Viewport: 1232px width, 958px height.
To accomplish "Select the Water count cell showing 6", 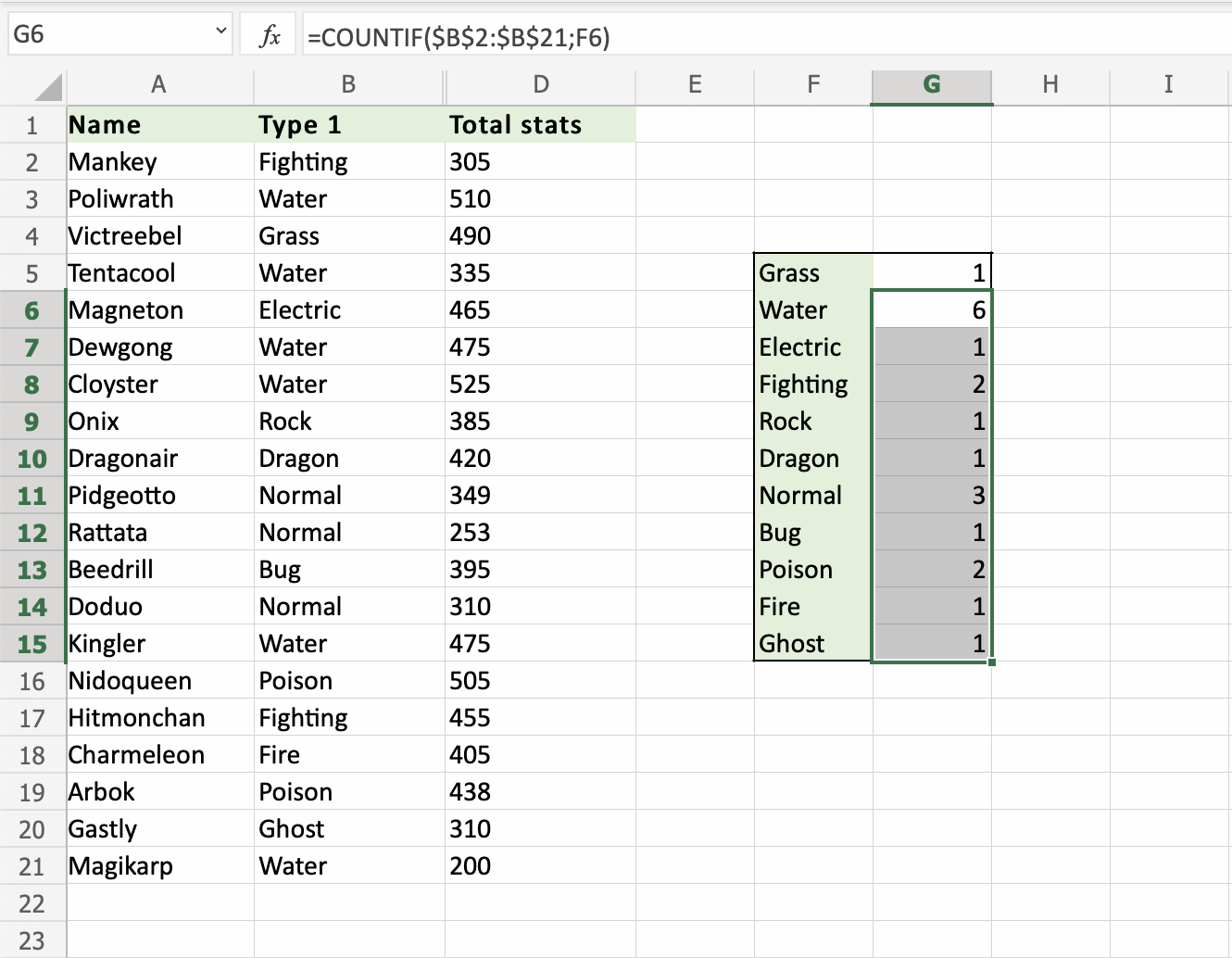I will (932, 310).
